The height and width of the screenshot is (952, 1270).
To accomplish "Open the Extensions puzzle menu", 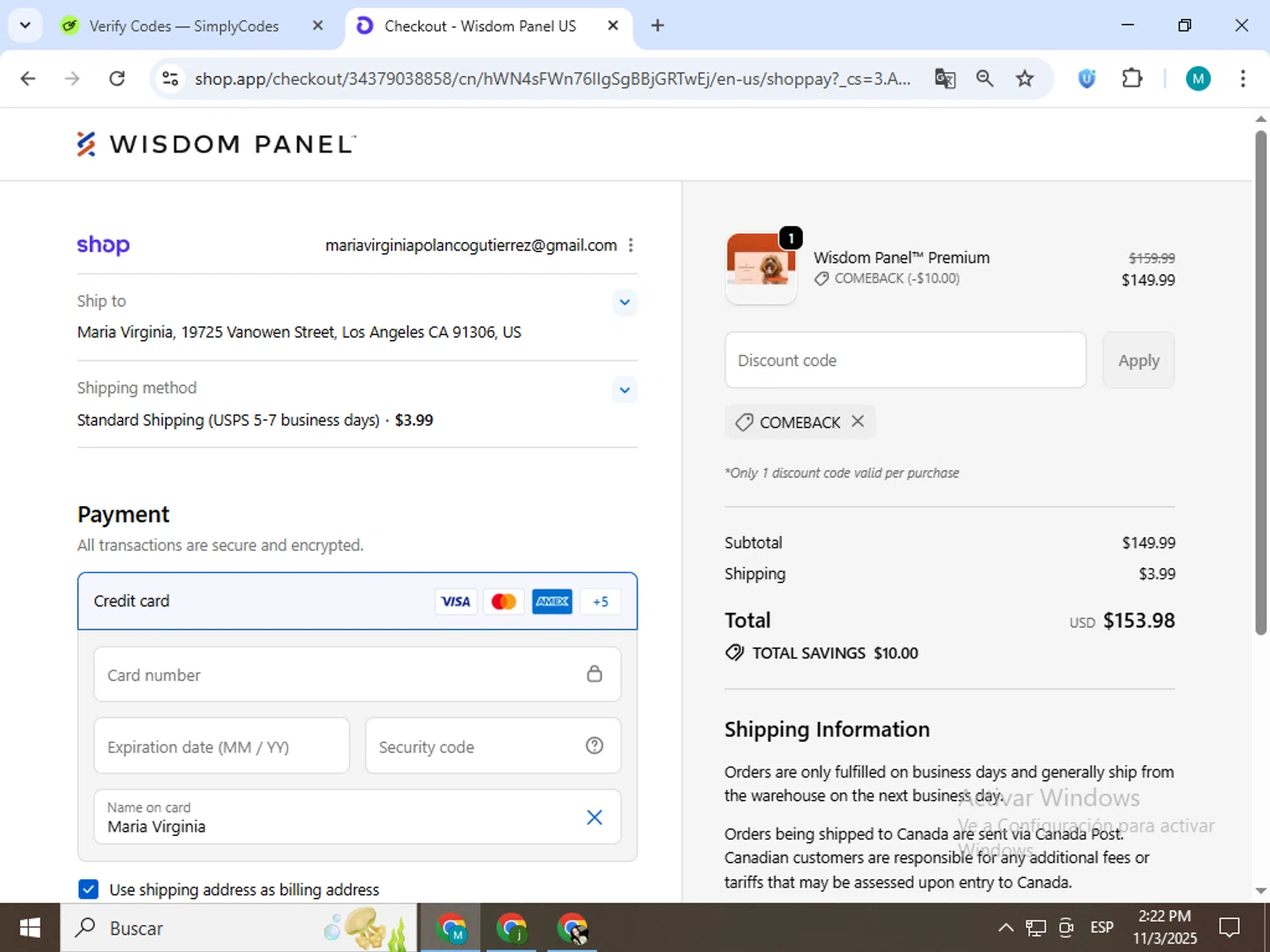I will (x=1132, y=79).
